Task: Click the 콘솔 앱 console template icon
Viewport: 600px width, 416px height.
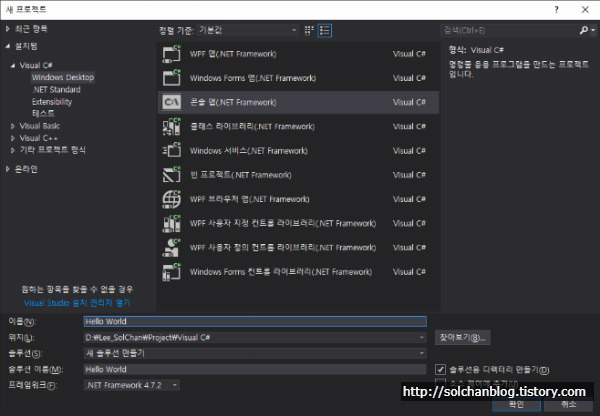Action: [171, 102]
